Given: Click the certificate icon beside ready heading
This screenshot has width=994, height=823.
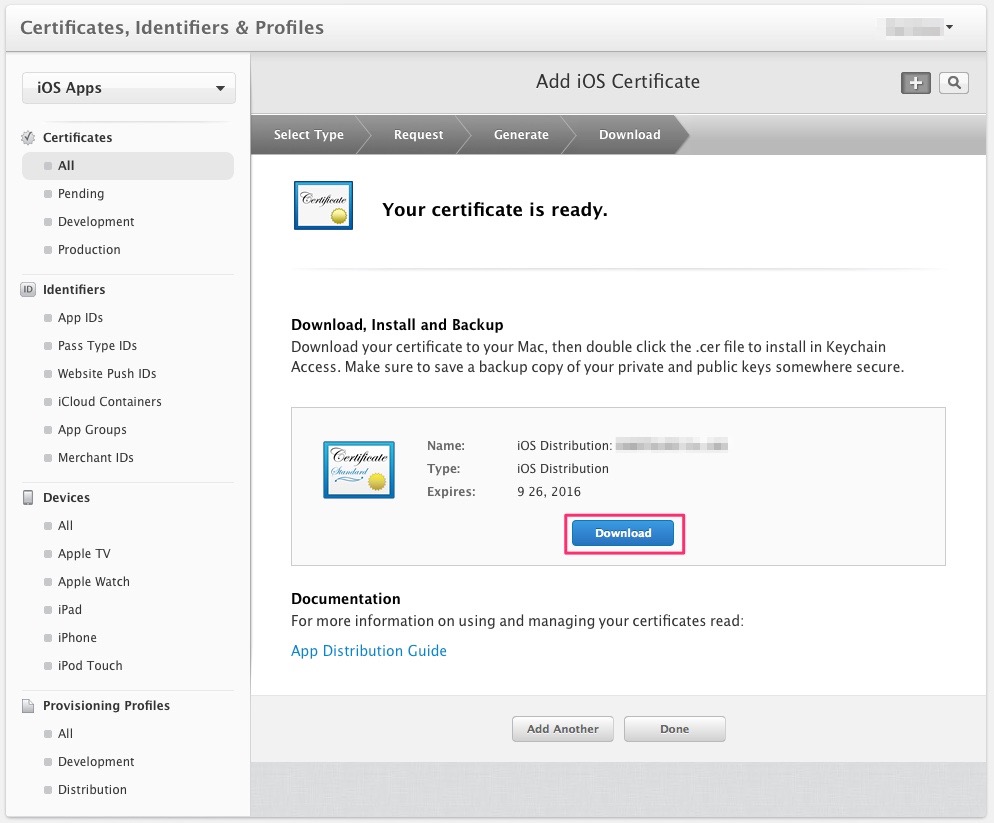Looking at the screenshot, I should (x=323, y=205).
